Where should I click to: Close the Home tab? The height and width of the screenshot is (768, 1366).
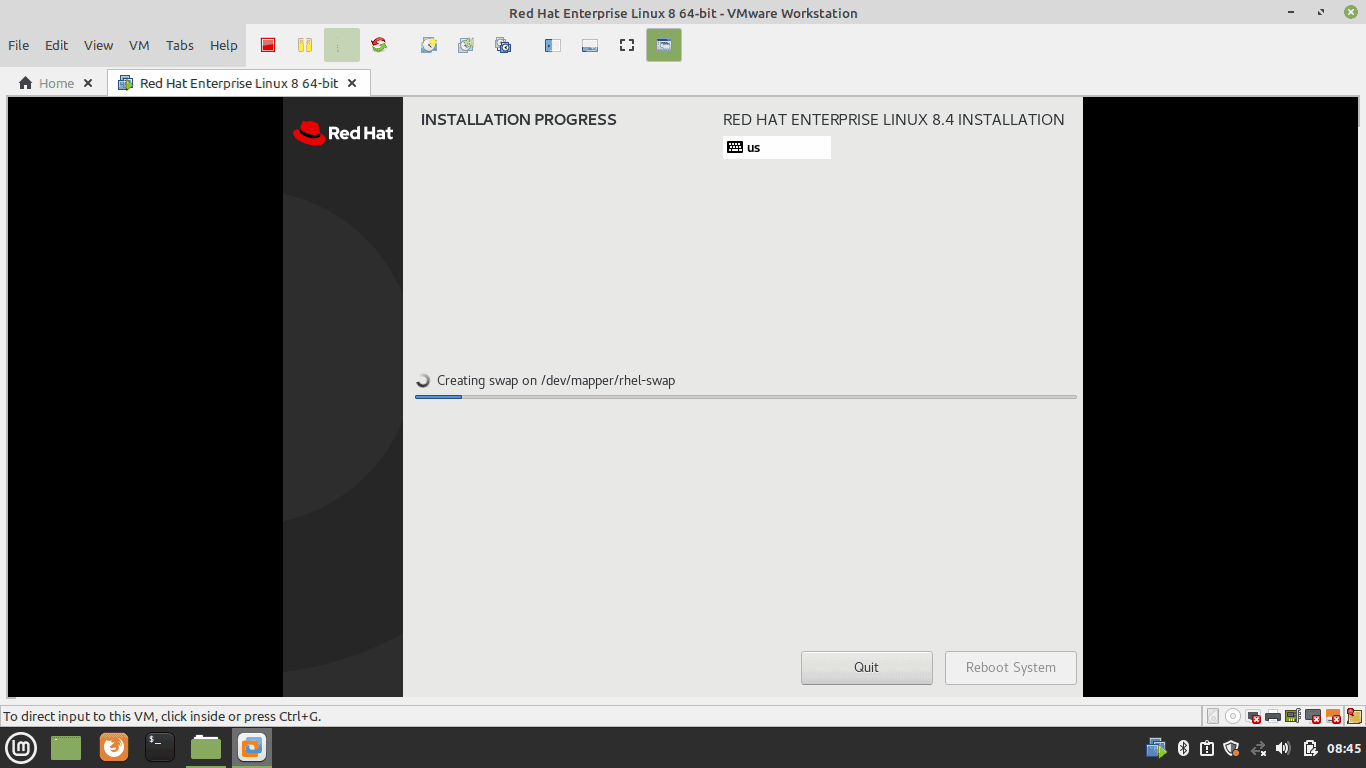click(88, 83)
